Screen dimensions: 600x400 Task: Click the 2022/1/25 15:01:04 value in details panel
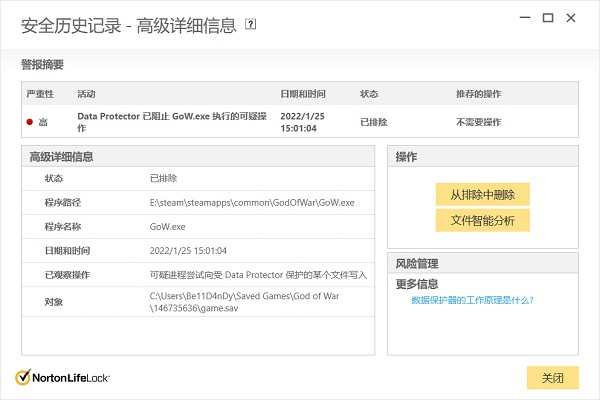pos(188,251)
